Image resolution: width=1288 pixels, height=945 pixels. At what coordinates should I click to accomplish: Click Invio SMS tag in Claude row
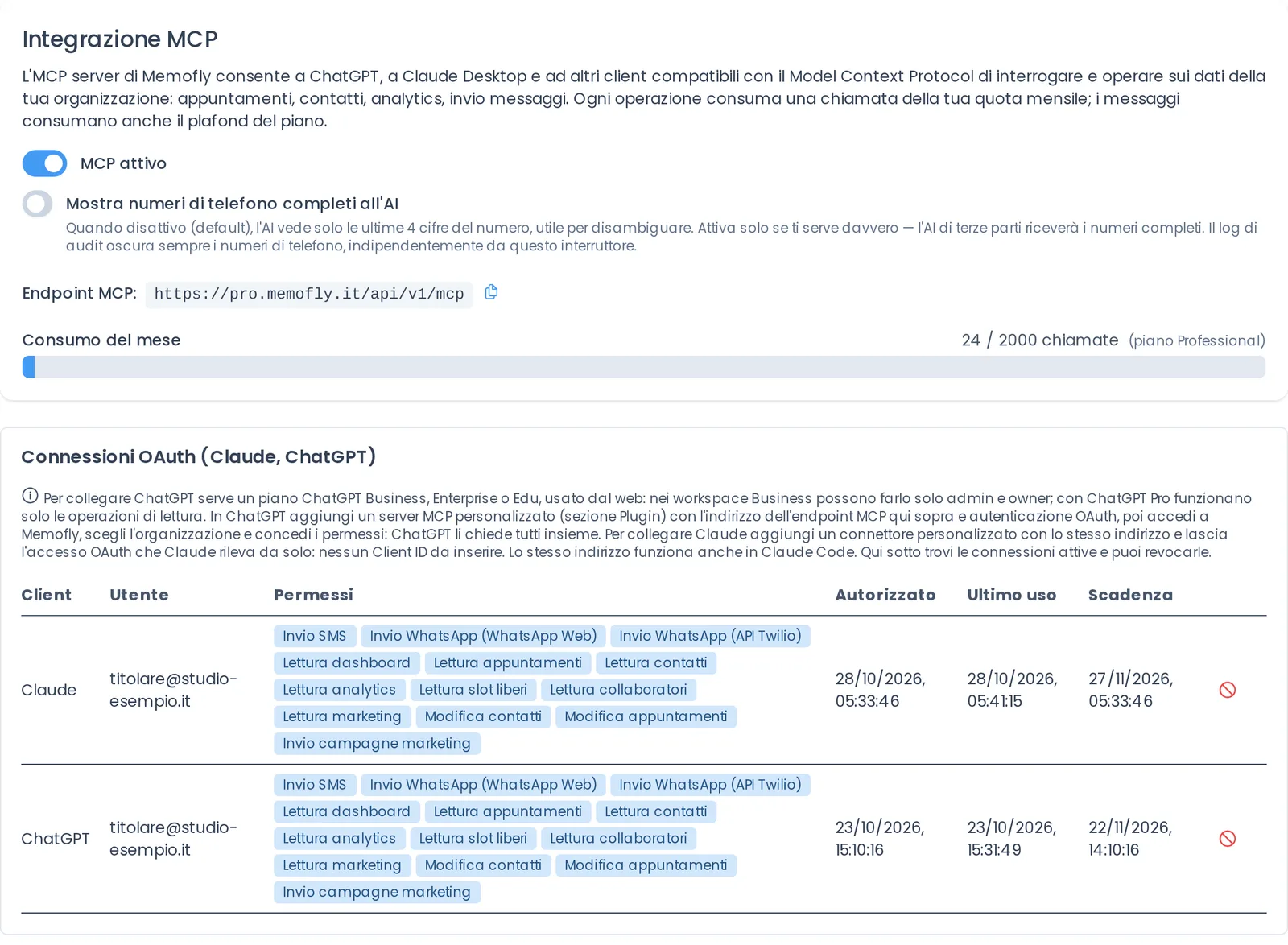tap(315, 636)
